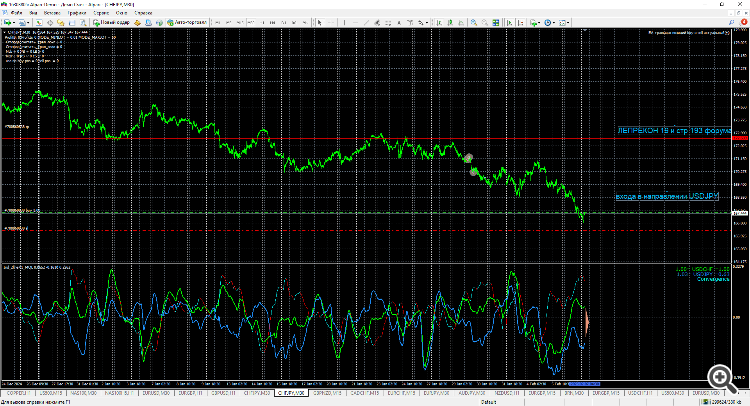Open the Окно menu
This screenshot has width=750, height=406.
point(121,13)
